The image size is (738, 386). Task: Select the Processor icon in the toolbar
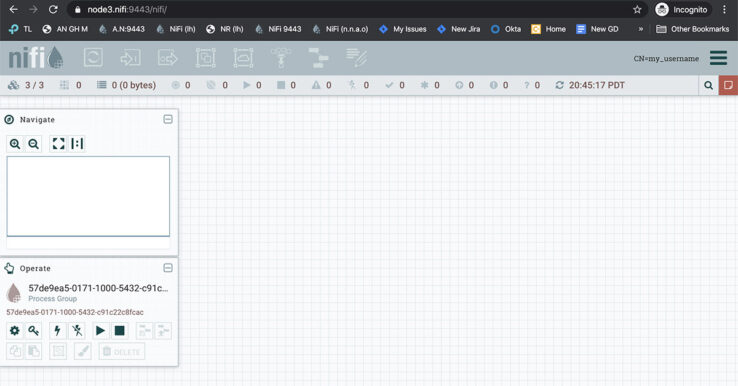(93, 58)
